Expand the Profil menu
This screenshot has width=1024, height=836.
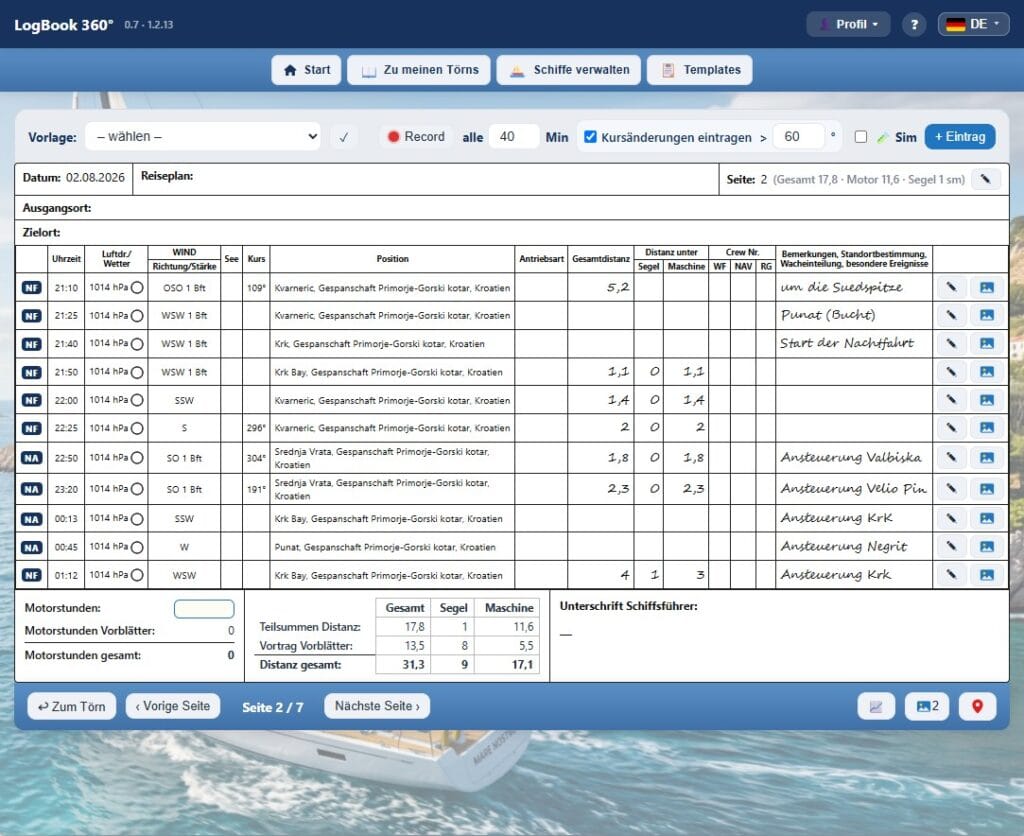pos(848,25)
